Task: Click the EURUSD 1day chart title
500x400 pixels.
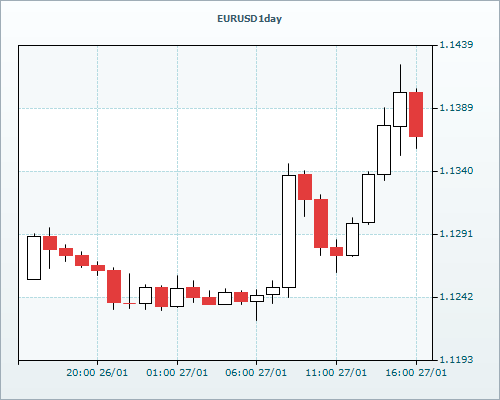Action: [x=249, y=19]
